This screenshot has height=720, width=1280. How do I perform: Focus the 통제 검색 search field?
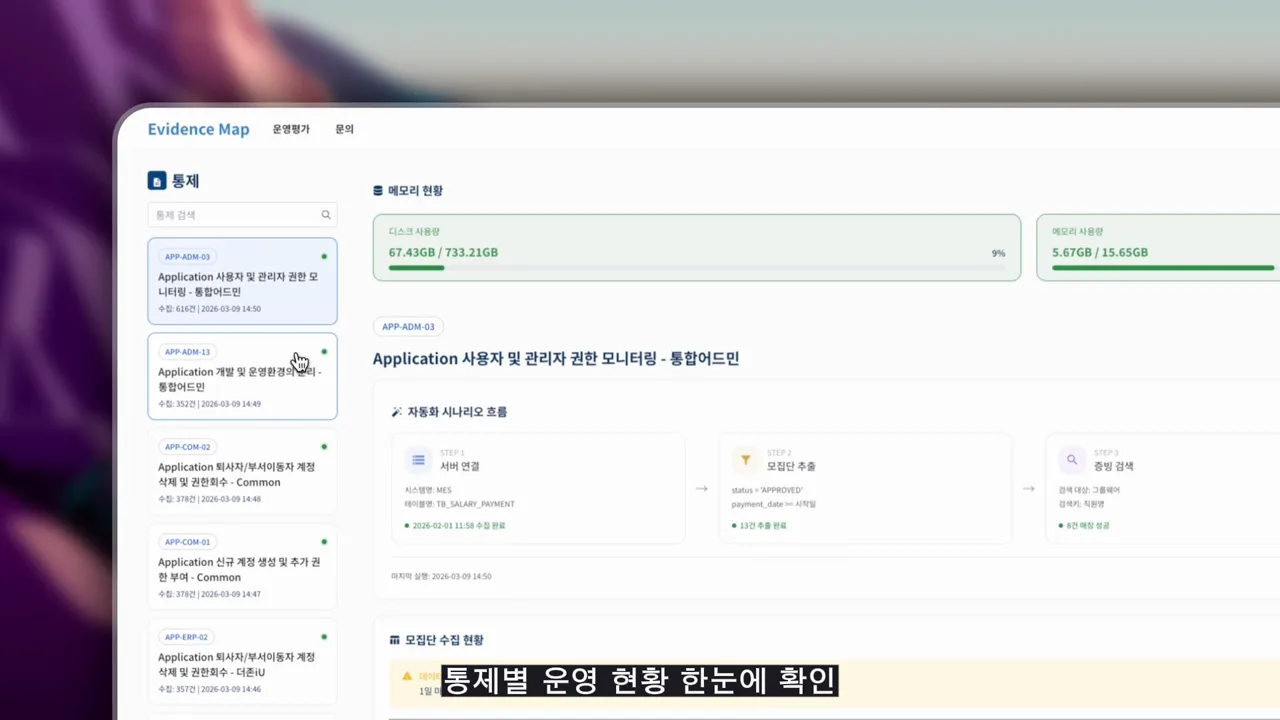click(242, 214)
